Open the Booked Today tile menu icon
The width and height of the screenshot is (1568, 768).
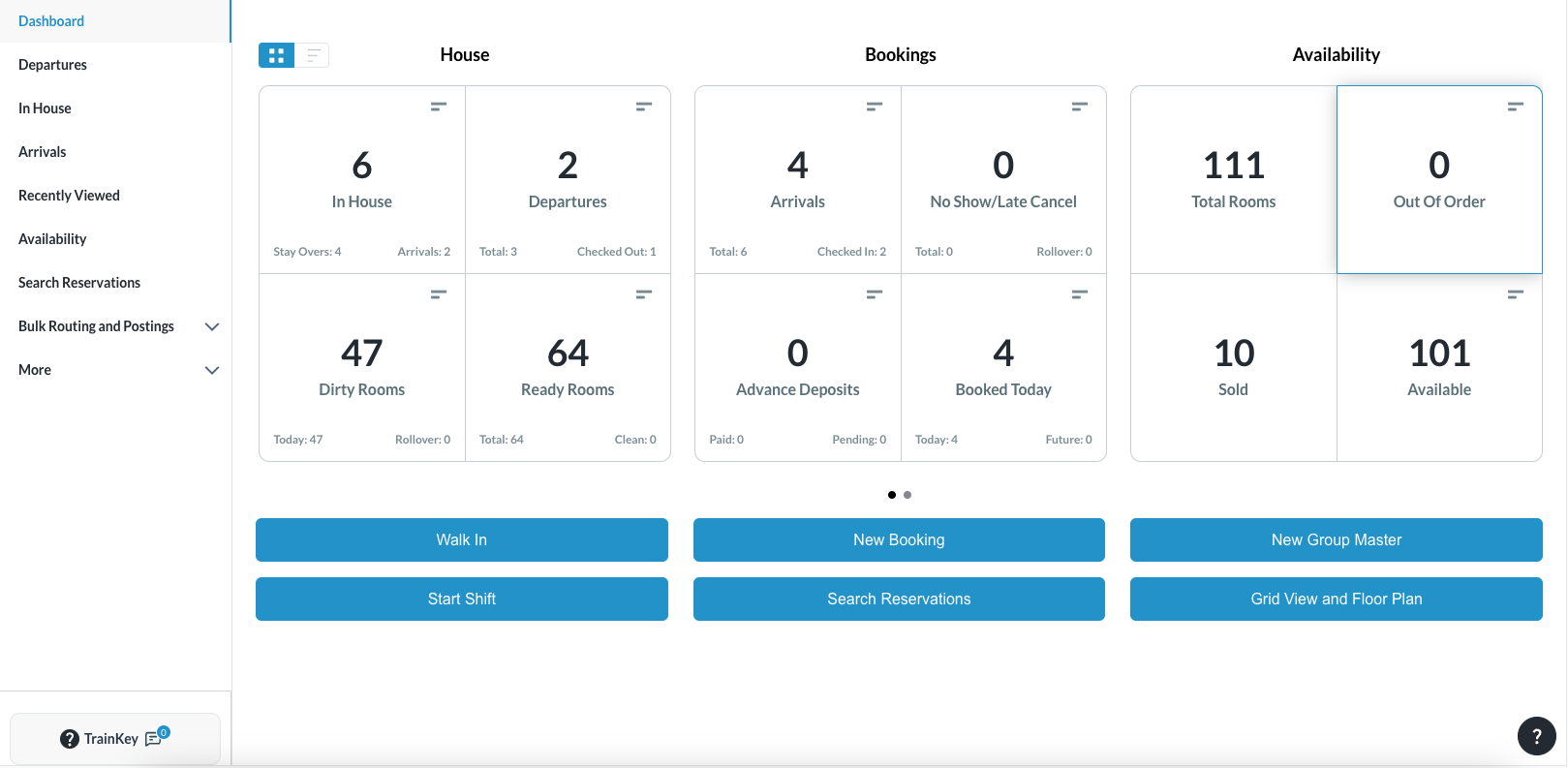(x=1079, y=294)
